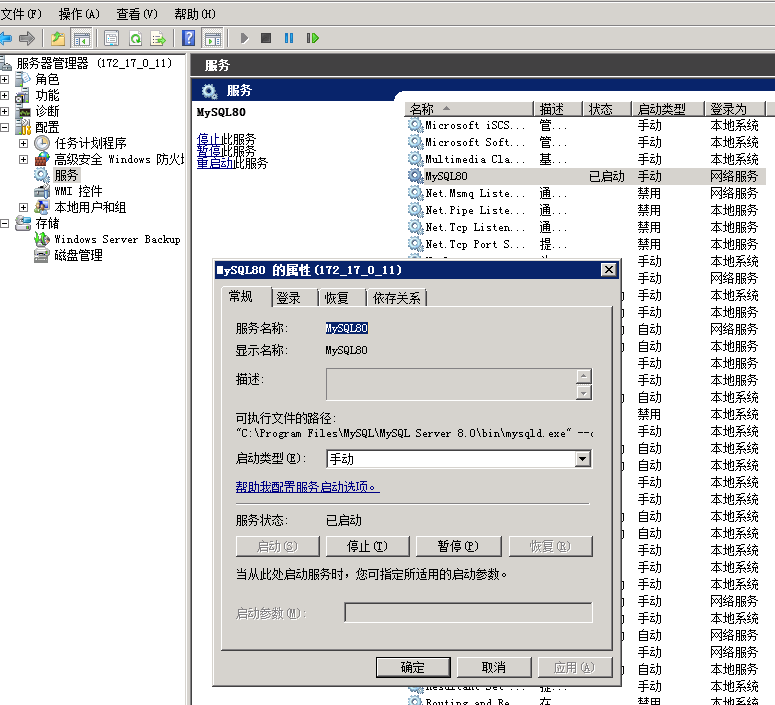Select the 存储 storage node

(x=47, y=223)
